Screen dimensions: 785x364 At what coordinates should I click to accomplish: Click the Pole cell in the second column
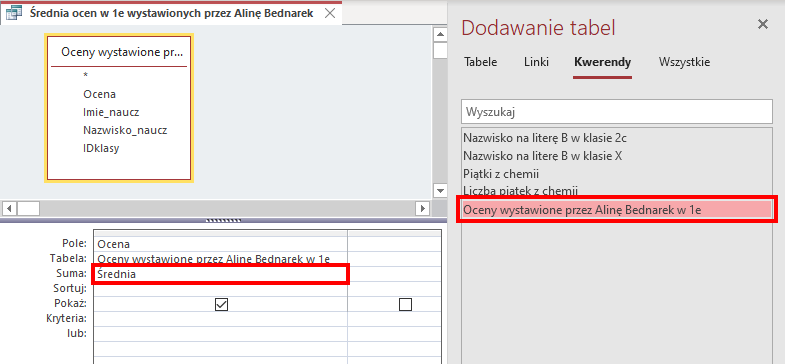coord(394,244)
